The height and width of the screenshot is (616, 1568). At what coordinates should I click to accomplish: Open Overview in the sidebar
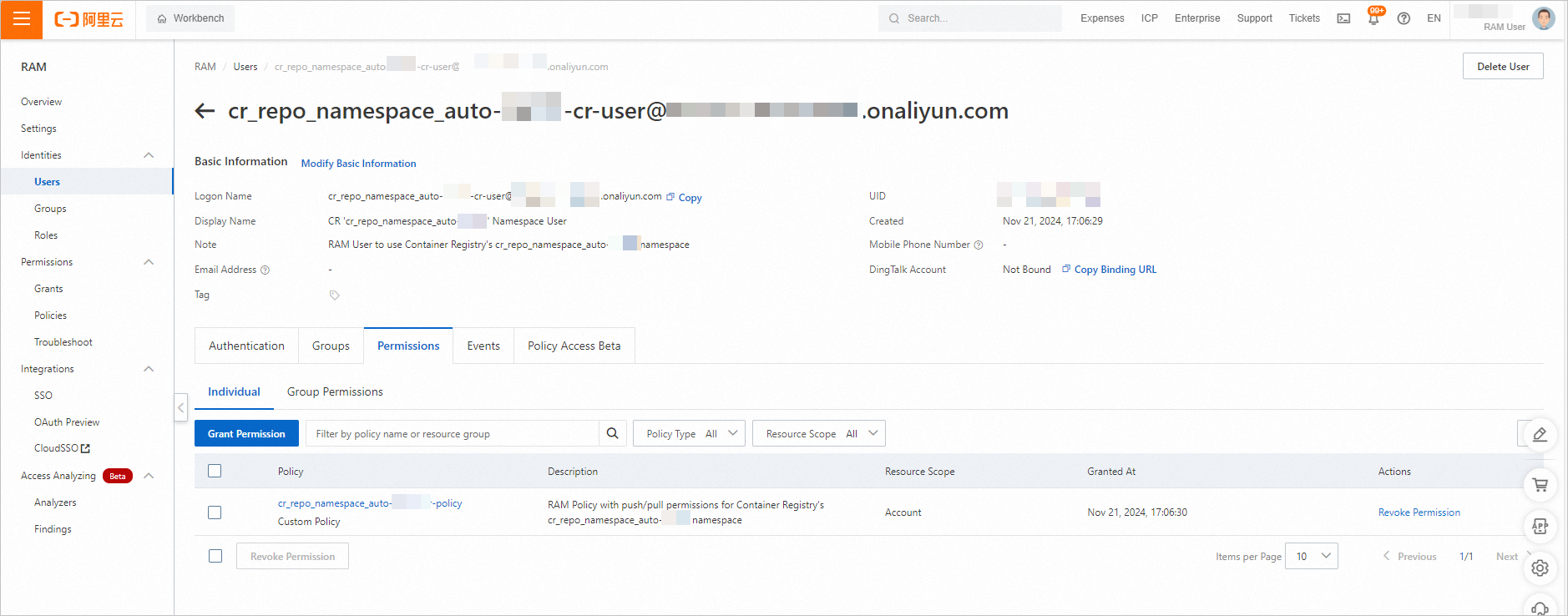pyautogui.click(x=41, y=102)
